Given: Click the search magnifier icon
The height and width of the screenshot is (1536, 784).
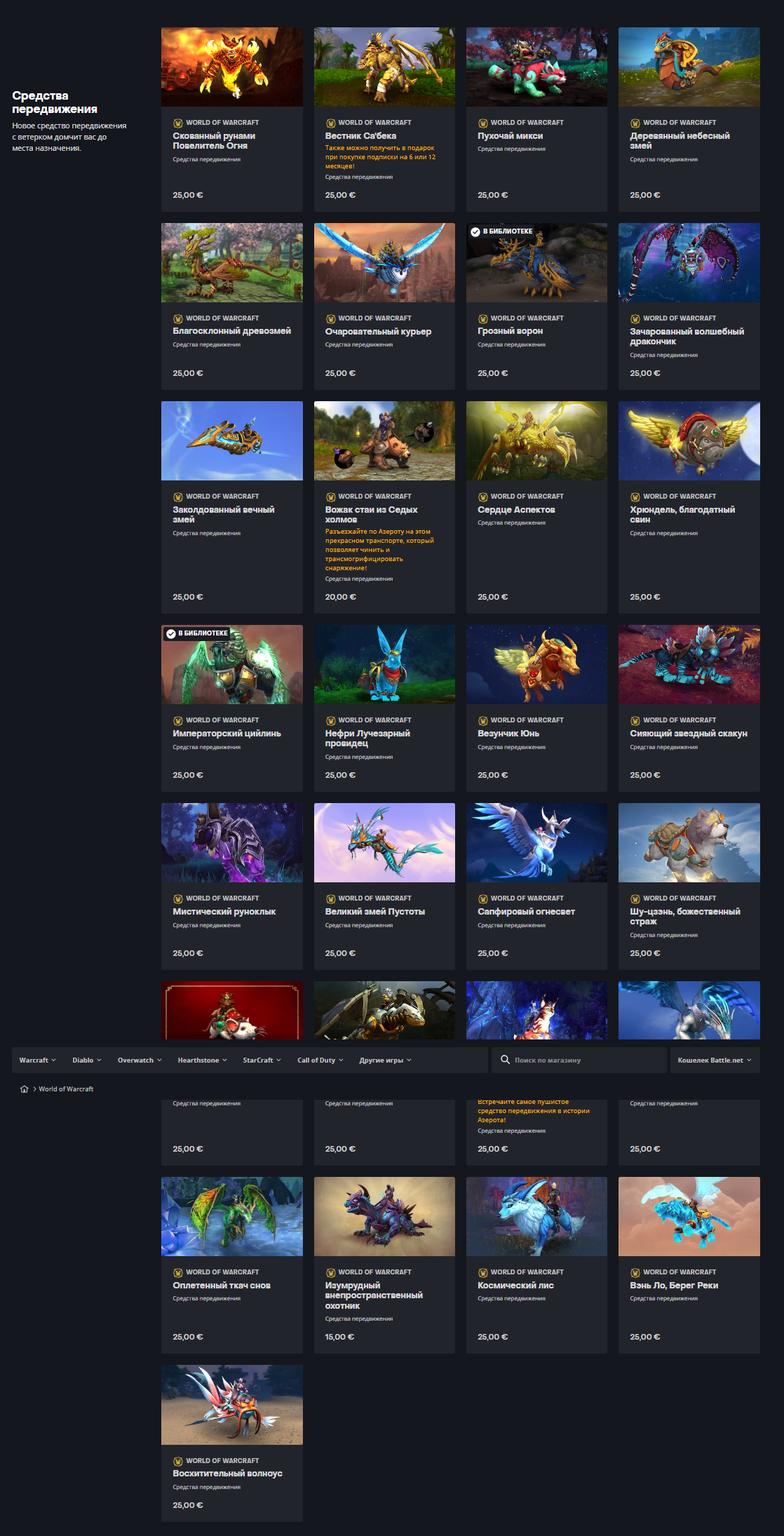Looking at the screenshot, I should click(505, 1060).
